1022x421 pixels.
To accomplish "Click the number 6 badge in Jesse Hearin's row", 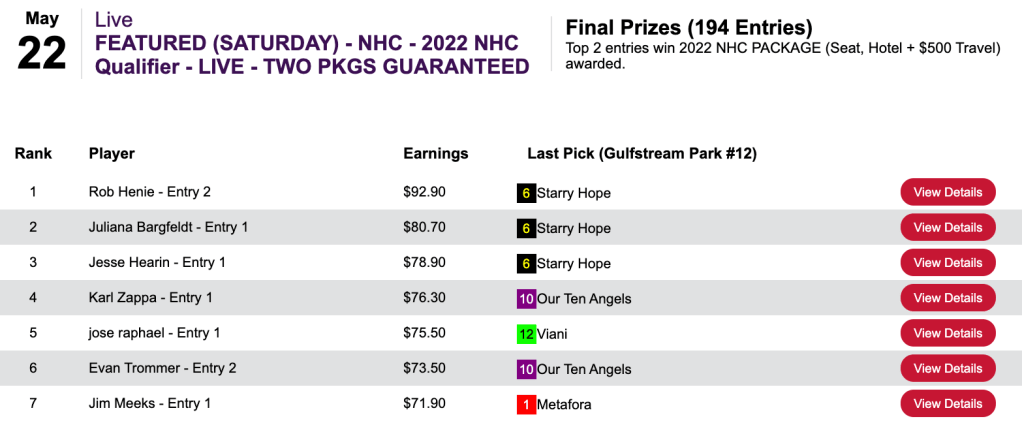I will 526,263.
